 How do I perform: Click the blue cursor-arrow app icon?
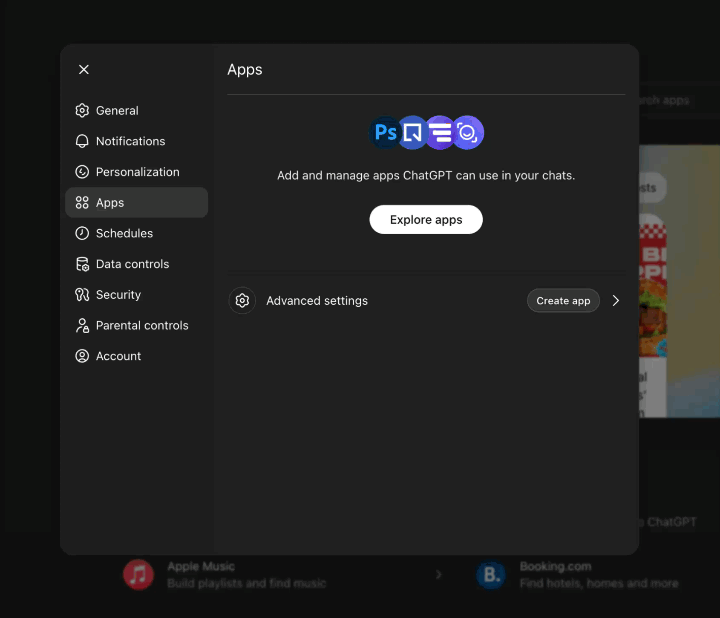(412, 133)
